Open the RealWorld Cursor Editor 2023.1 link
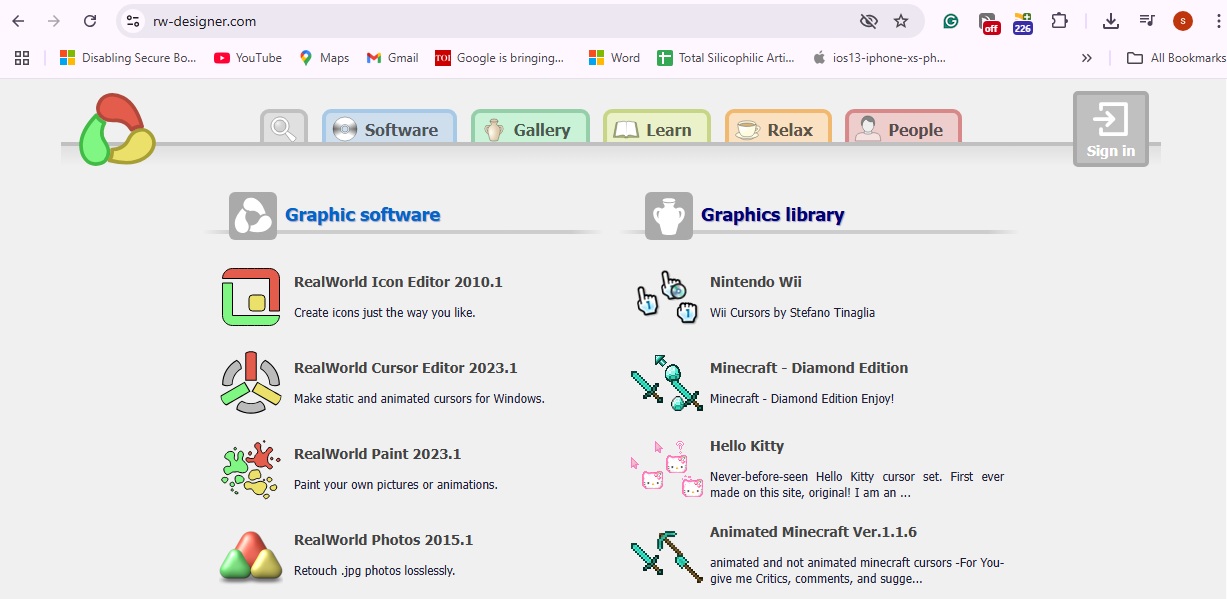1227x599 pixels. (x=406, y=368)
